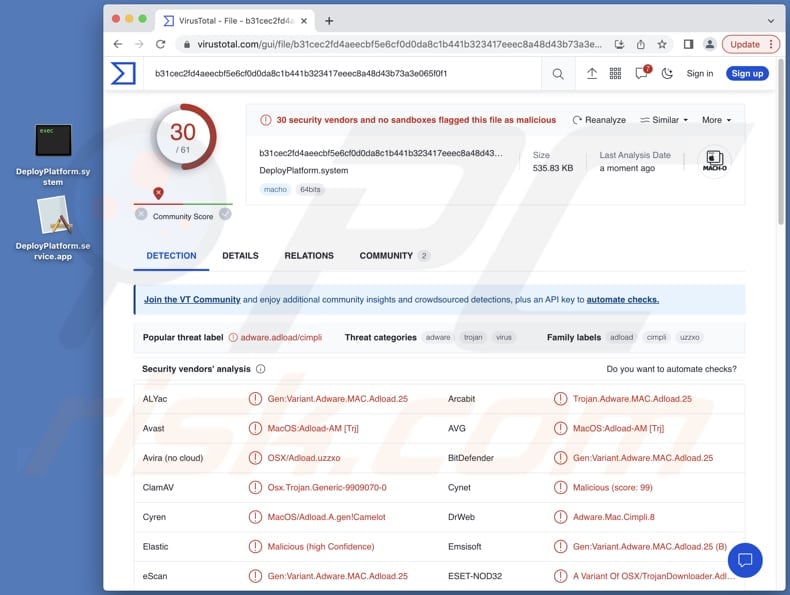The image size is (790, 595).
Task: Click DrWeb result Adware.Mac.Cimpli.8
Action: [613, 517]
